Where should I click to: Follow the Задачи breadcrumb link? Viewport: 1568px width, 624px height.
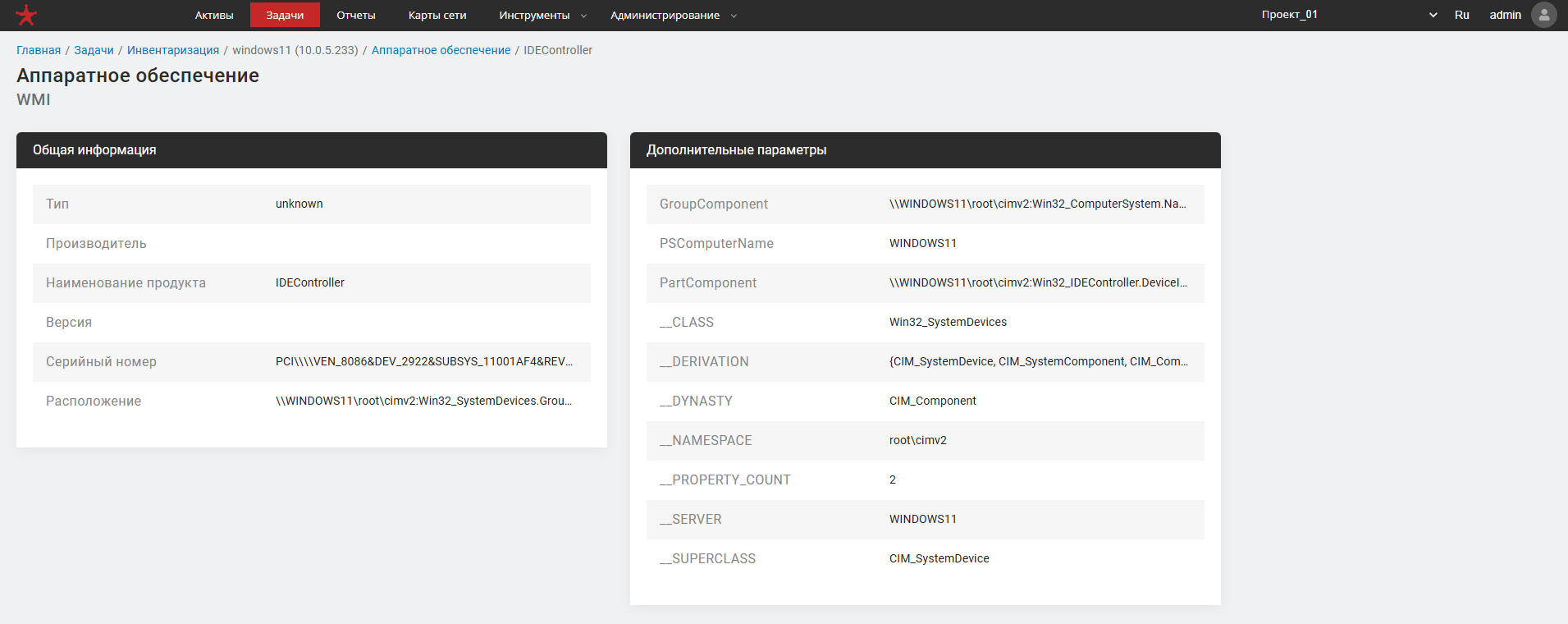tap(94, 50)
